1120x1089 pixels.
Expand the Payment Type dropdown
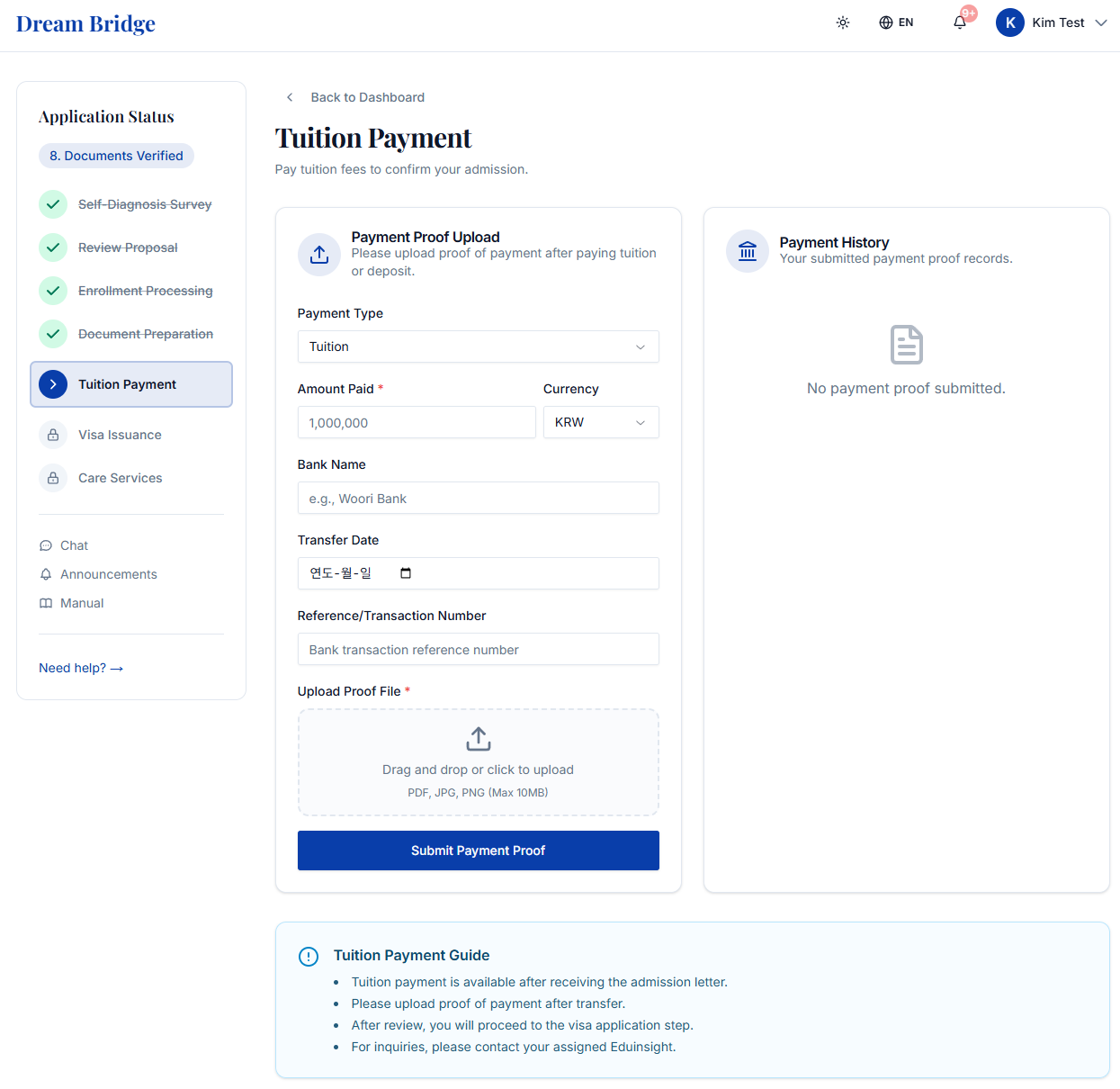[479, 346]
